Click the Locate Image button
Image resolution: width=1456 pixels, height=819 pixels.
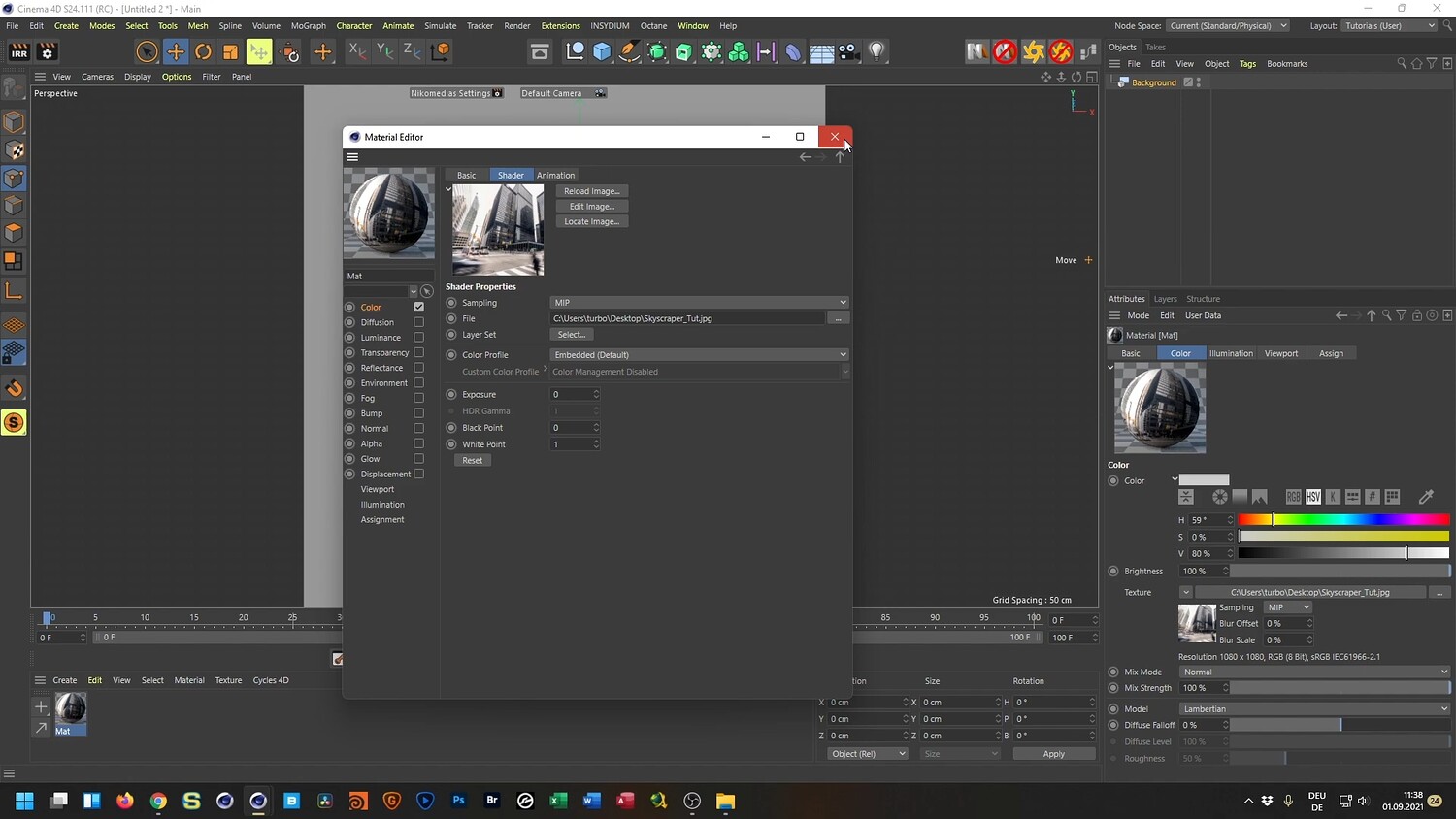[592, 221]
